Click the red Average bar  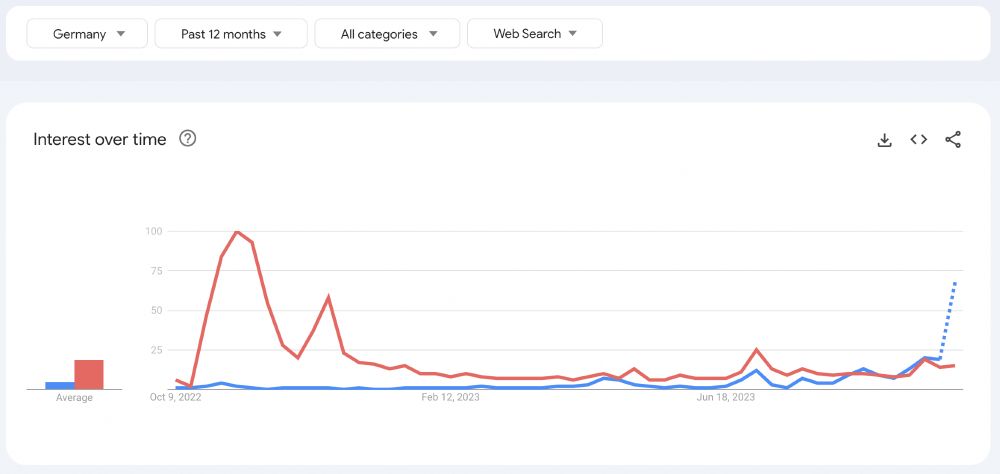point(89,374)
